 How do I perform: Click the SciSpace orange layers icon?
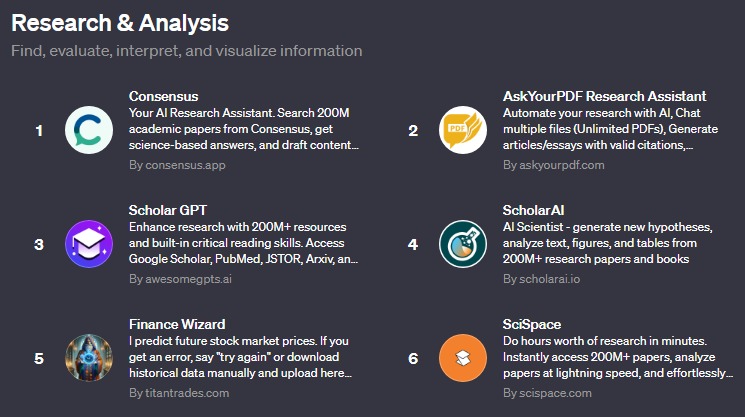[463, 358]
